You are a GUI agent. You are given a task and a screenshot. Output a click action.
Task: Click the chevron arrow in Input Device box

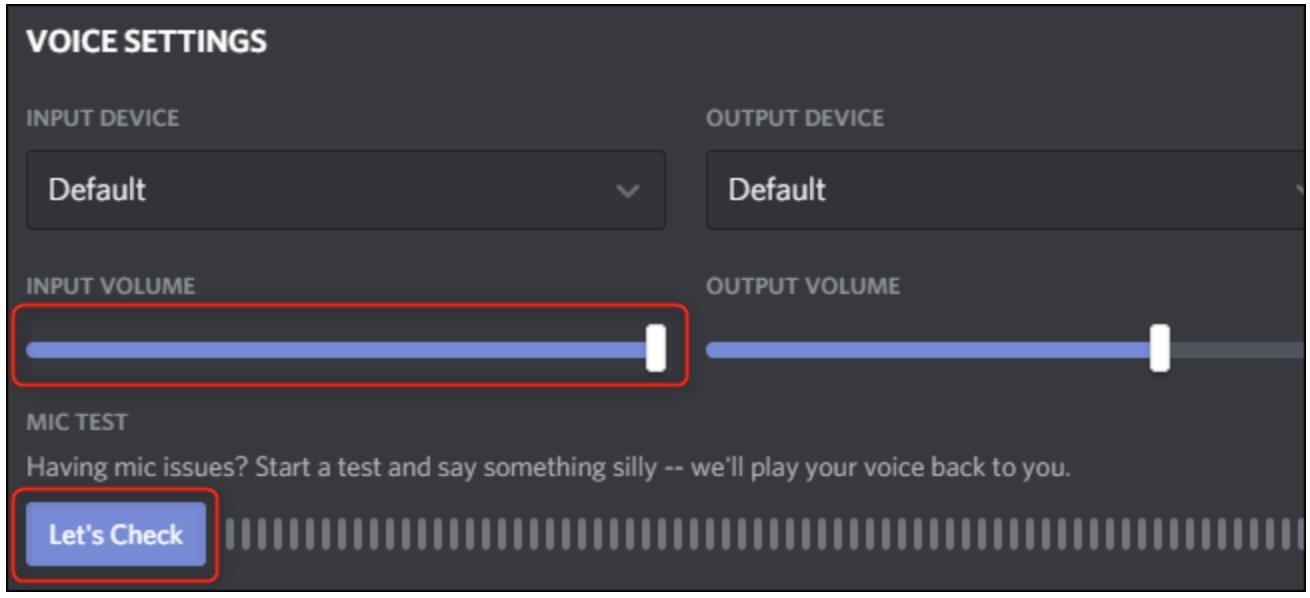[628, 190]
